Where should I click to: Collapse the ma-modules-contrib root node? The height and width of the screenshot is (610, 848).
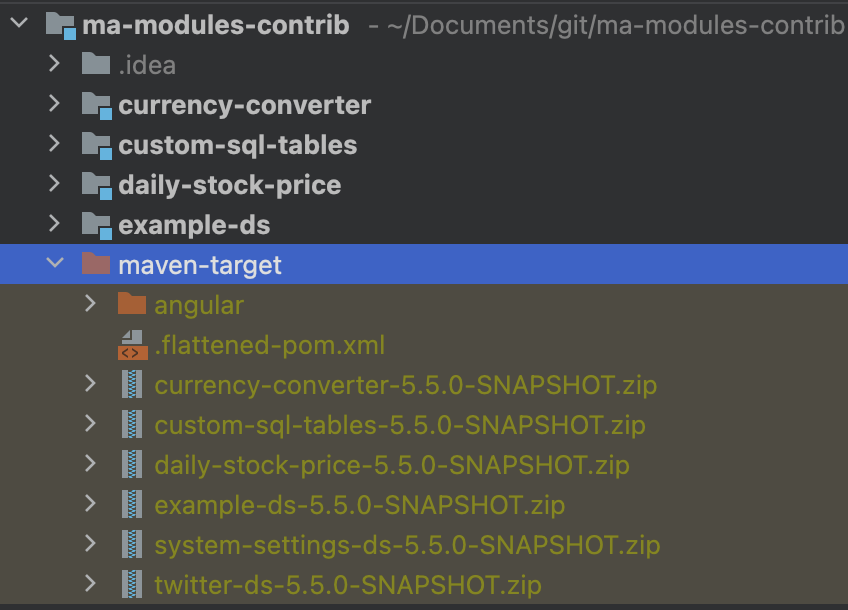pos(19,23)
